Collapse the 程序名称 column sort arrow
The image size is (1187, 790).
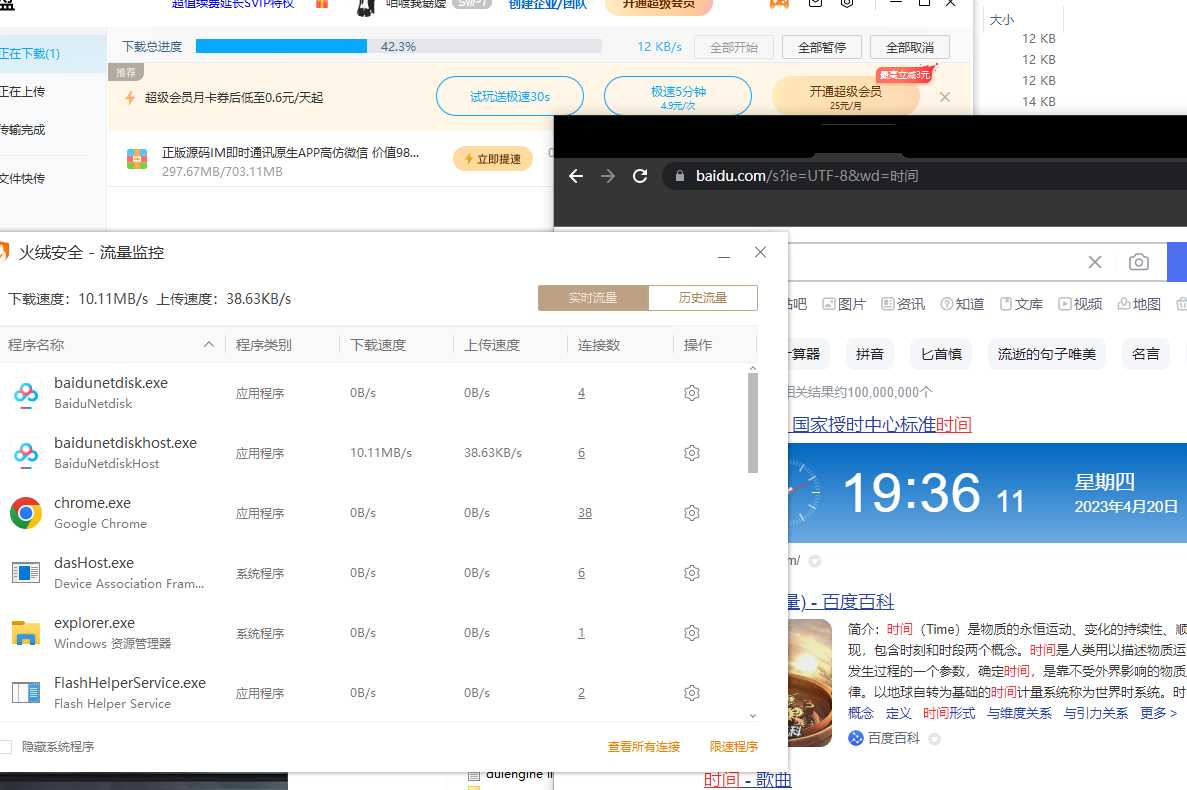click(x=209, y=343)
